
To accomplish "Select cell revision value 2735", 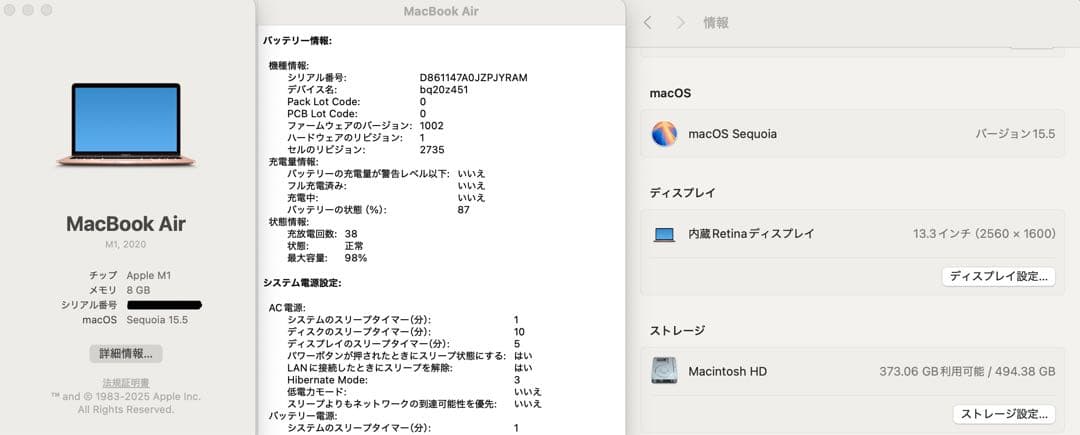I will [432, 149].
